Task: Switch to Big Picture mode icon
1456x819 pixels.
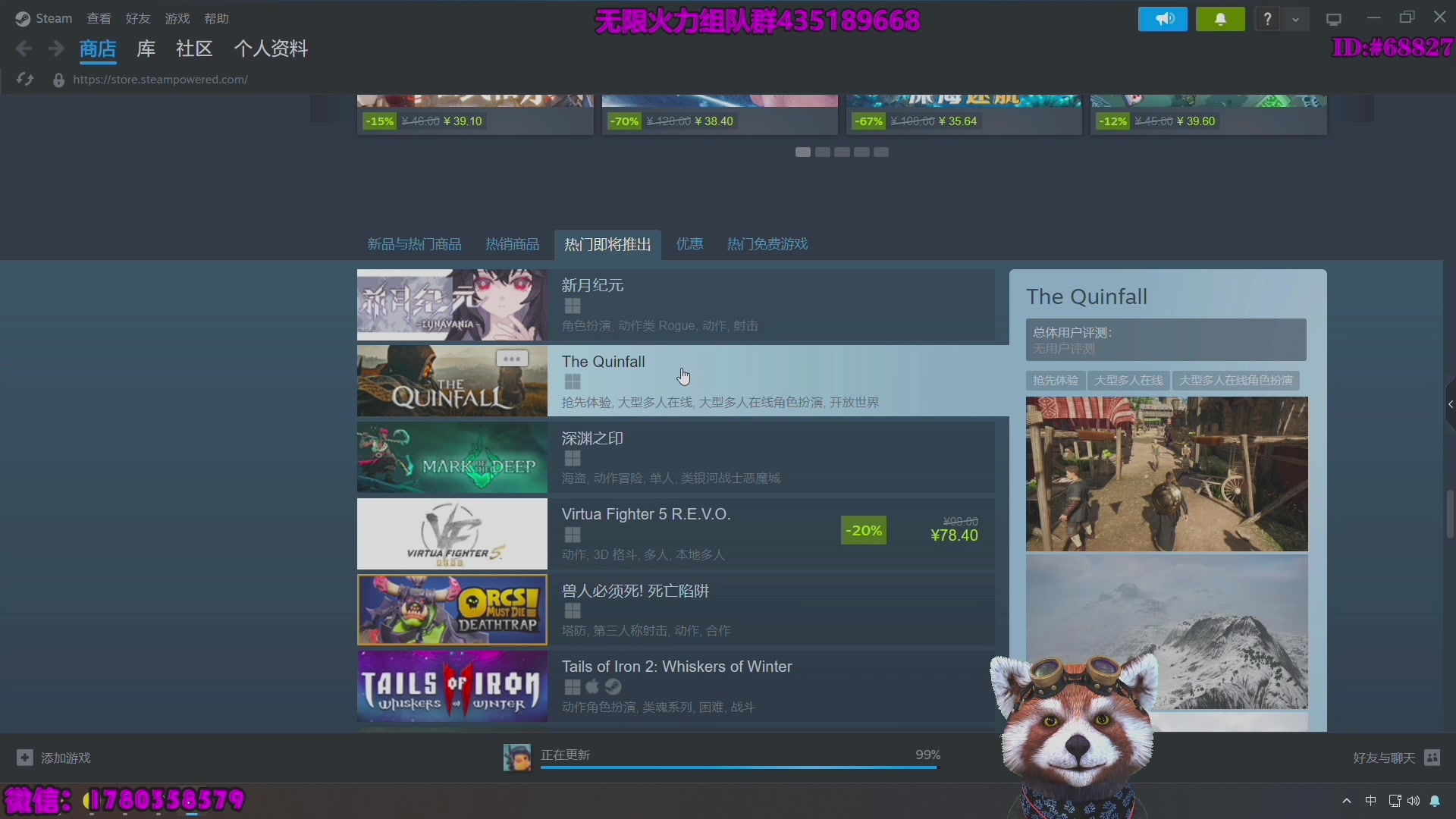Action: point(1334,19)
